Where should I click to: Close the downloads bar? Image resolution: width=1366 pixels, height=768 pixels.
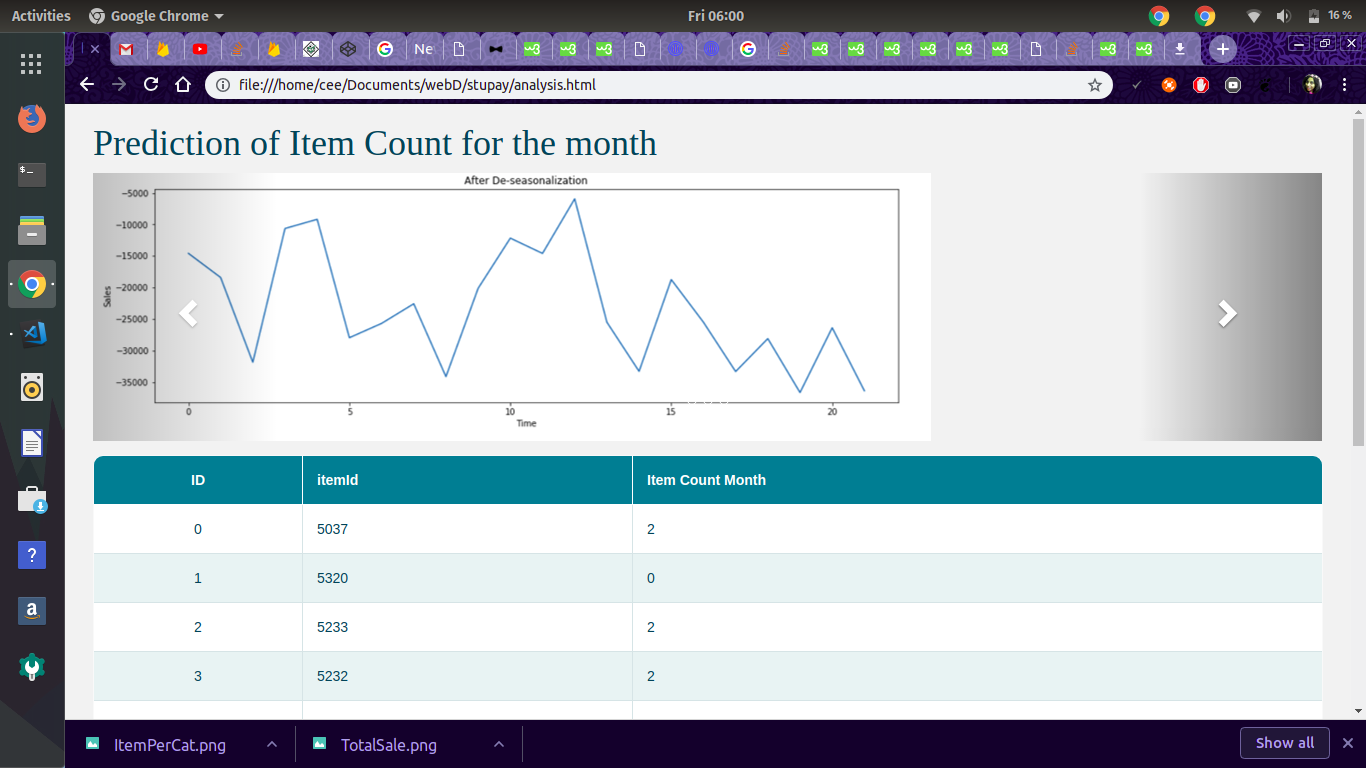pyautogui.click(x=1347, y=743)
